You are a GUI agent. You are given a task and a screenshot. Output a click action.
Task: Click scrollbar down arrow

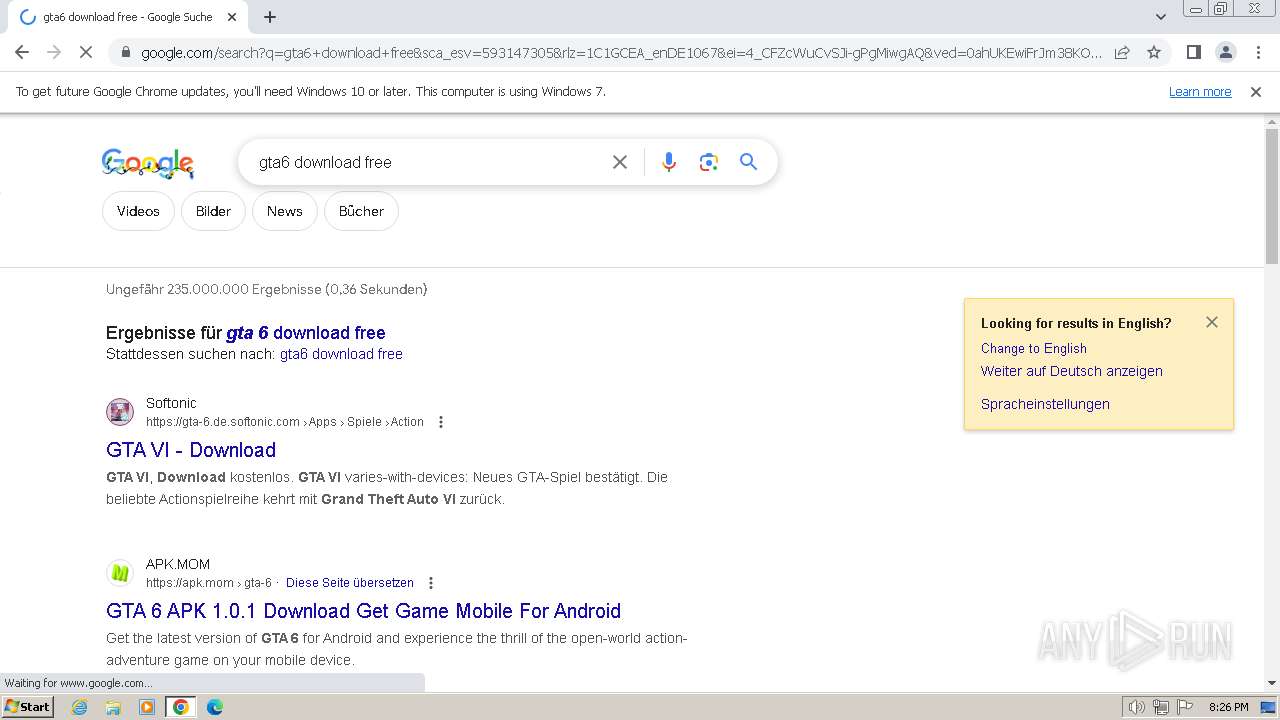tap(1272, 683)
